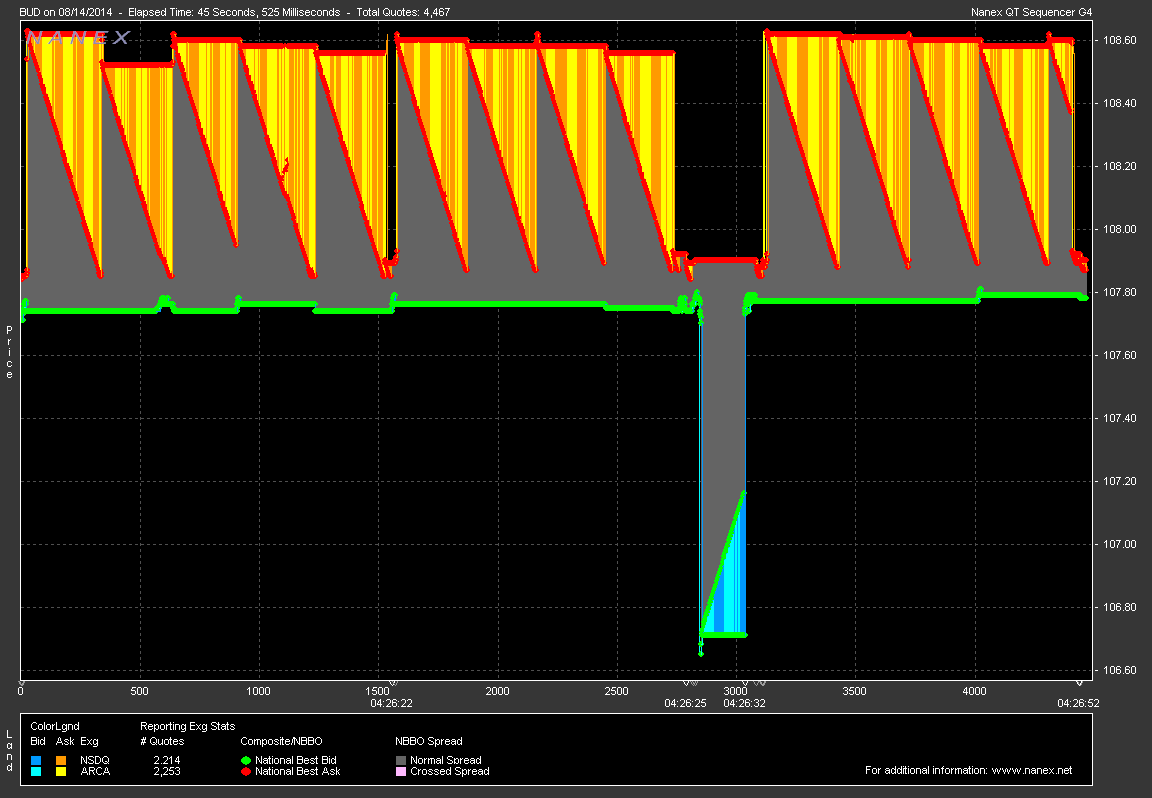1152x798 pixels.
Task: Click the 3500 tick on the x-axis
Action: tap(854, 691)
